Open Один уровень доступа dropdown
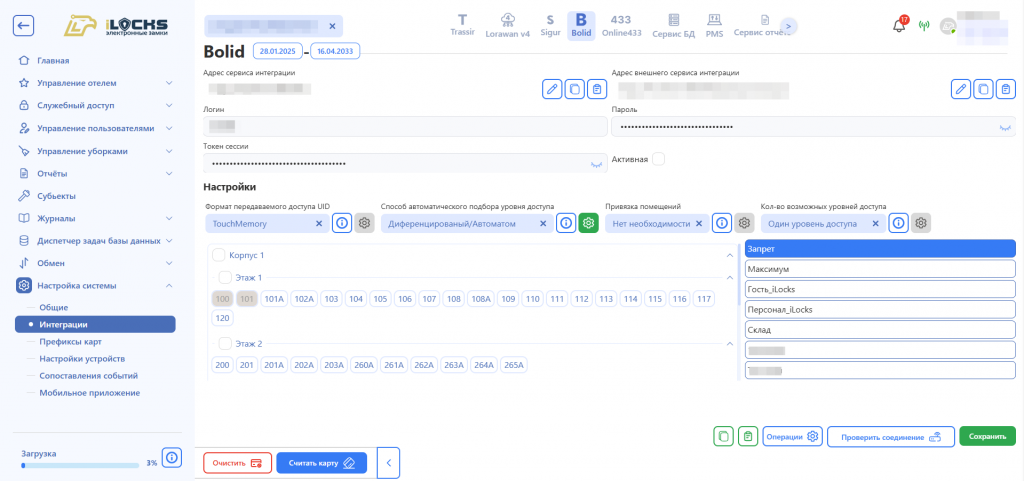The width and height of the screenshot is (1024, 481). tap(824, 223)
